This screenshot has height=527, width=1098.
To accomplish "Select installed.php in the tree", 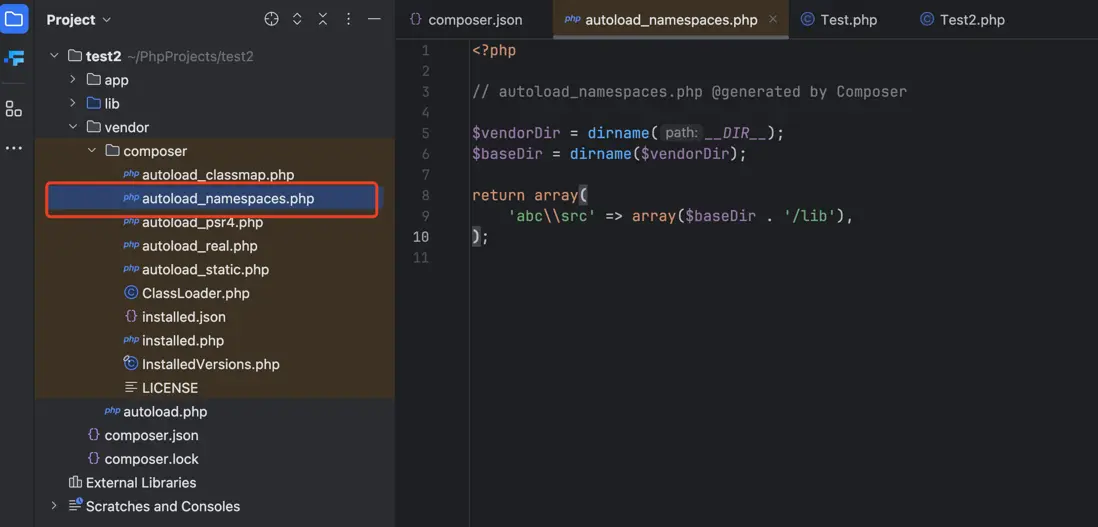I will click(x=183, y=341).
